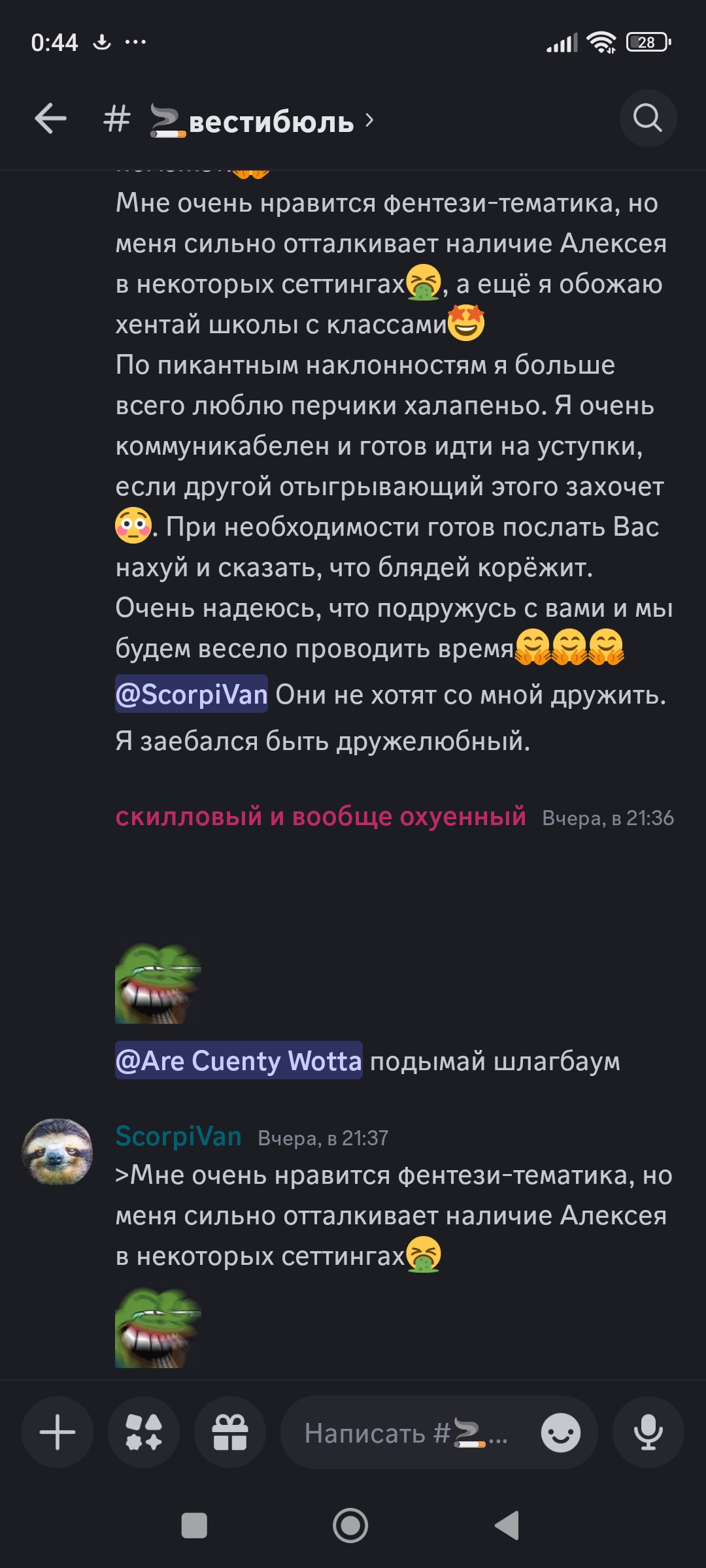Open the скилловый и вообще охуенный username
Screen dimensions: 706x1568
320,817
